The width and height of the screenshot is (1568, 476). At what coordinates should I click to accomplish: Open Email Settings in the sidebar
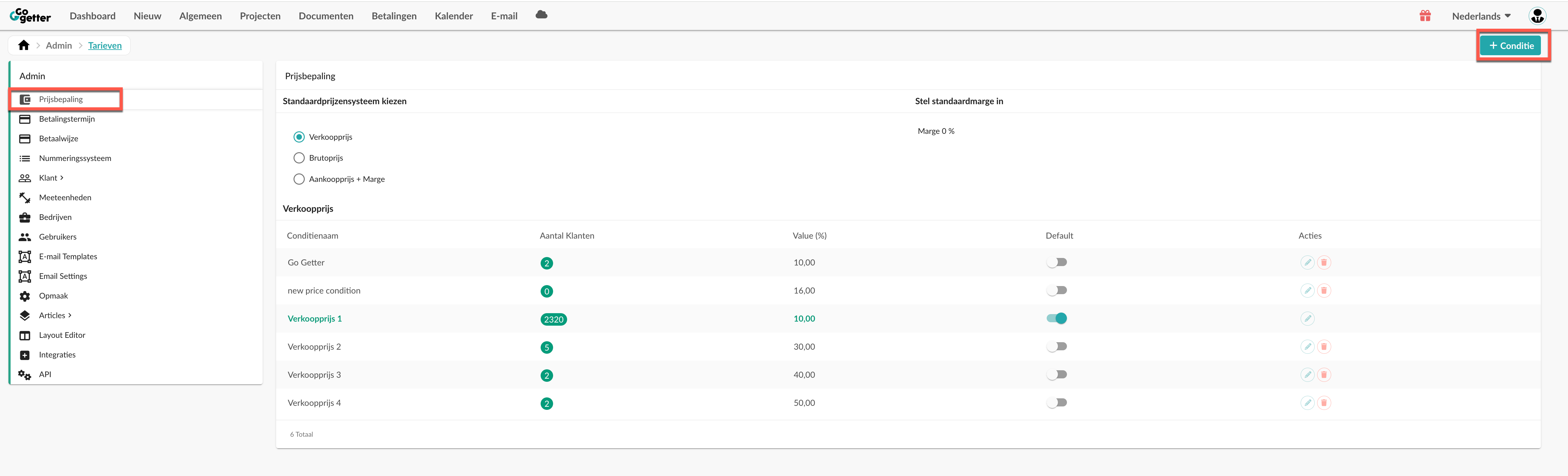click(x=63, y=277)
